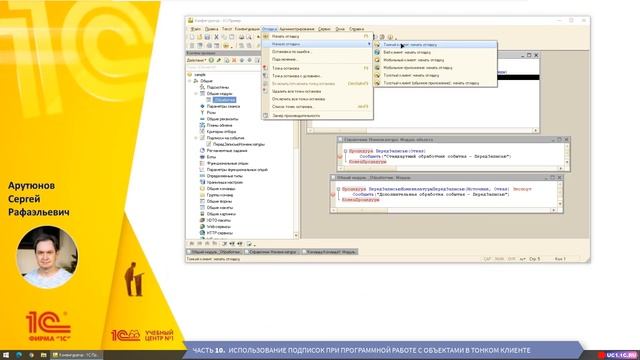Click Конфигуратор taskbar button
This screenshot has height=360, width=640.
click(76, 355)
